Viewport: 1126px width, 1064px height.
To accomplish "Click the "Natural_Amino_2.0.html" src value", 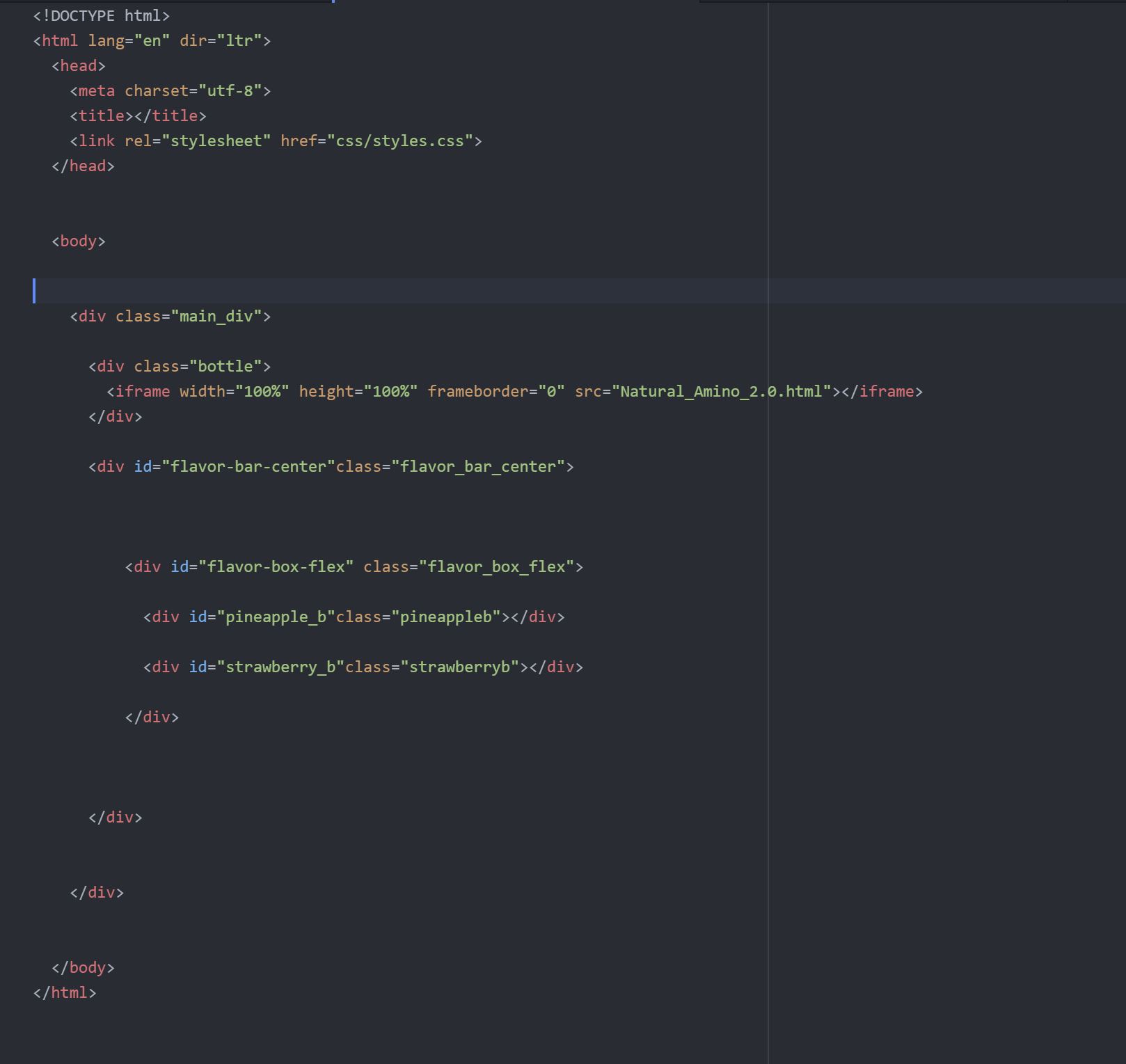I will coord(722,391).
